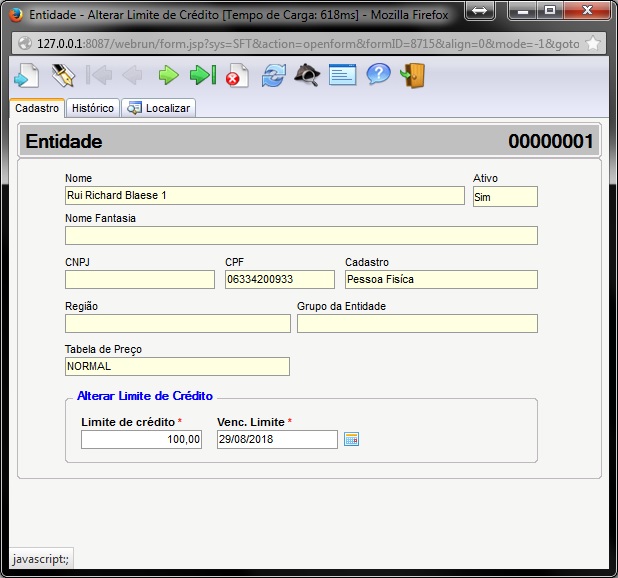Click the Região field
Viewport: 618px width, 578px height.
point(178,323)
